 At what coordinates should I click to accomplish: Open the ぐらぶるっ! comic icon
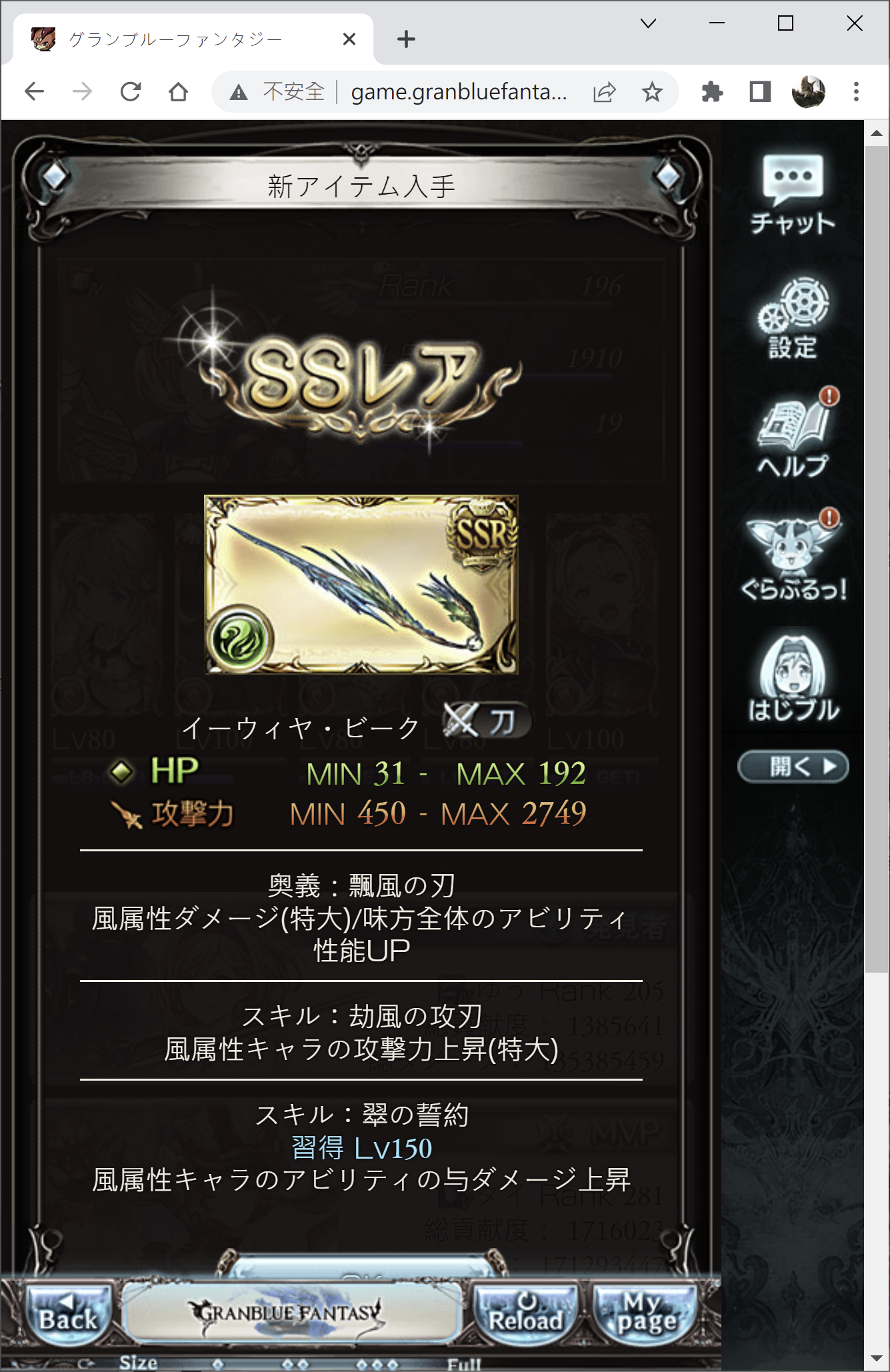tap(793, 557)
